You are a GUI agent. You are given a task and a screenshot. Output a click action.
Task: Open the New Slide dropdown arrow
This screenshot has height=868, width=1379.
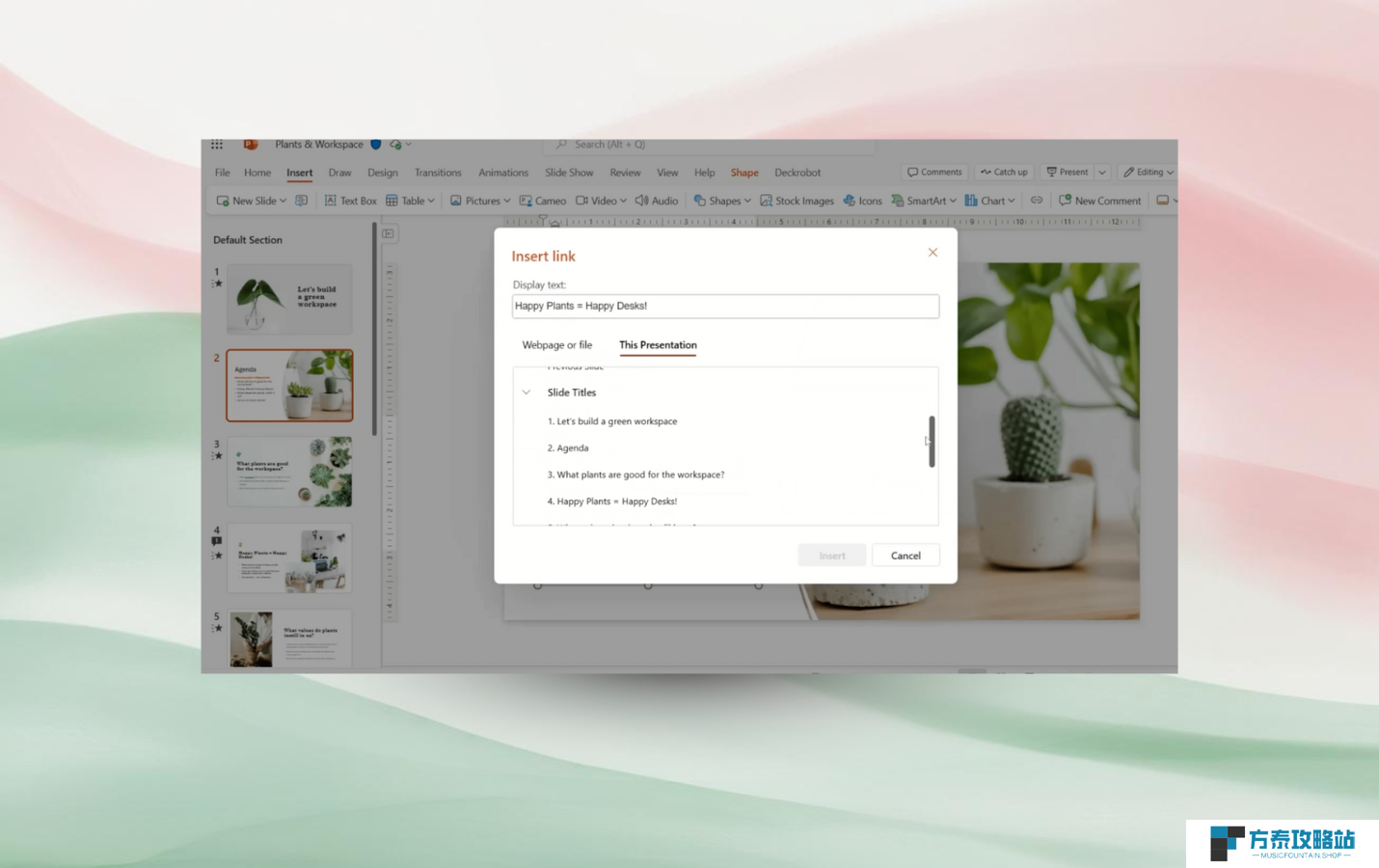tap(283, 201)
